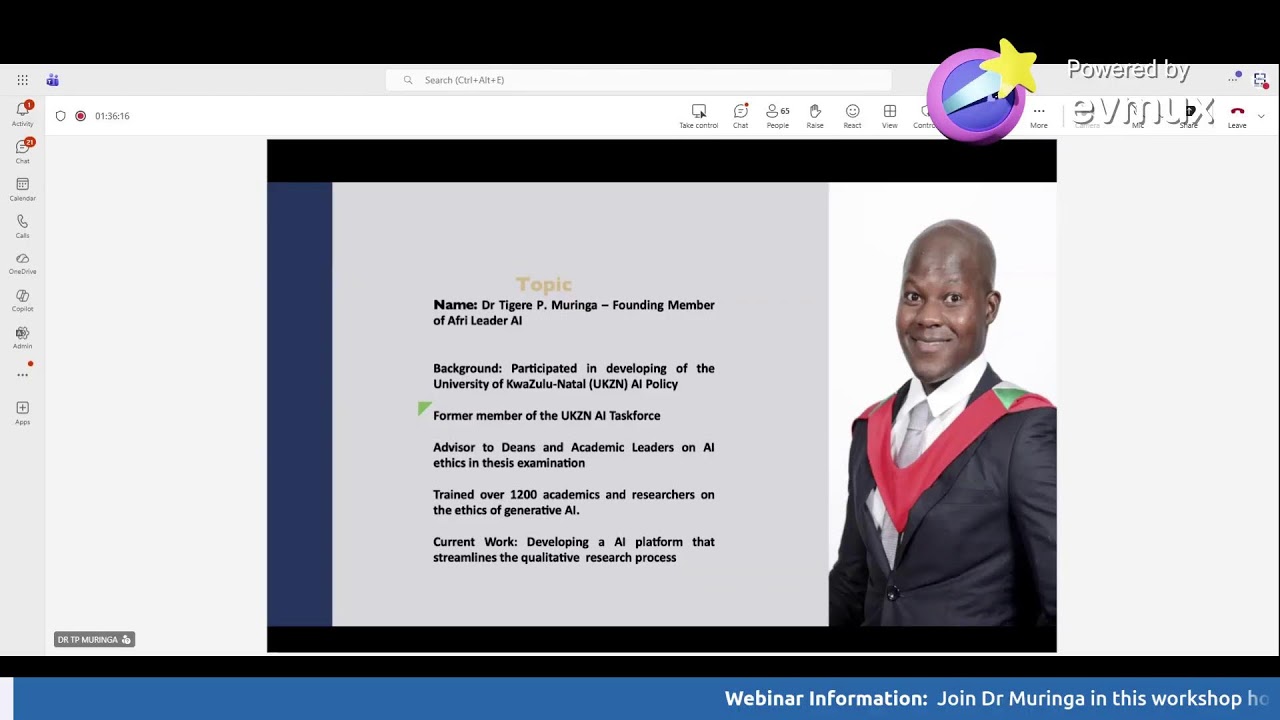
Task: Open the meeting Chat panel
Action: [740, 116]
